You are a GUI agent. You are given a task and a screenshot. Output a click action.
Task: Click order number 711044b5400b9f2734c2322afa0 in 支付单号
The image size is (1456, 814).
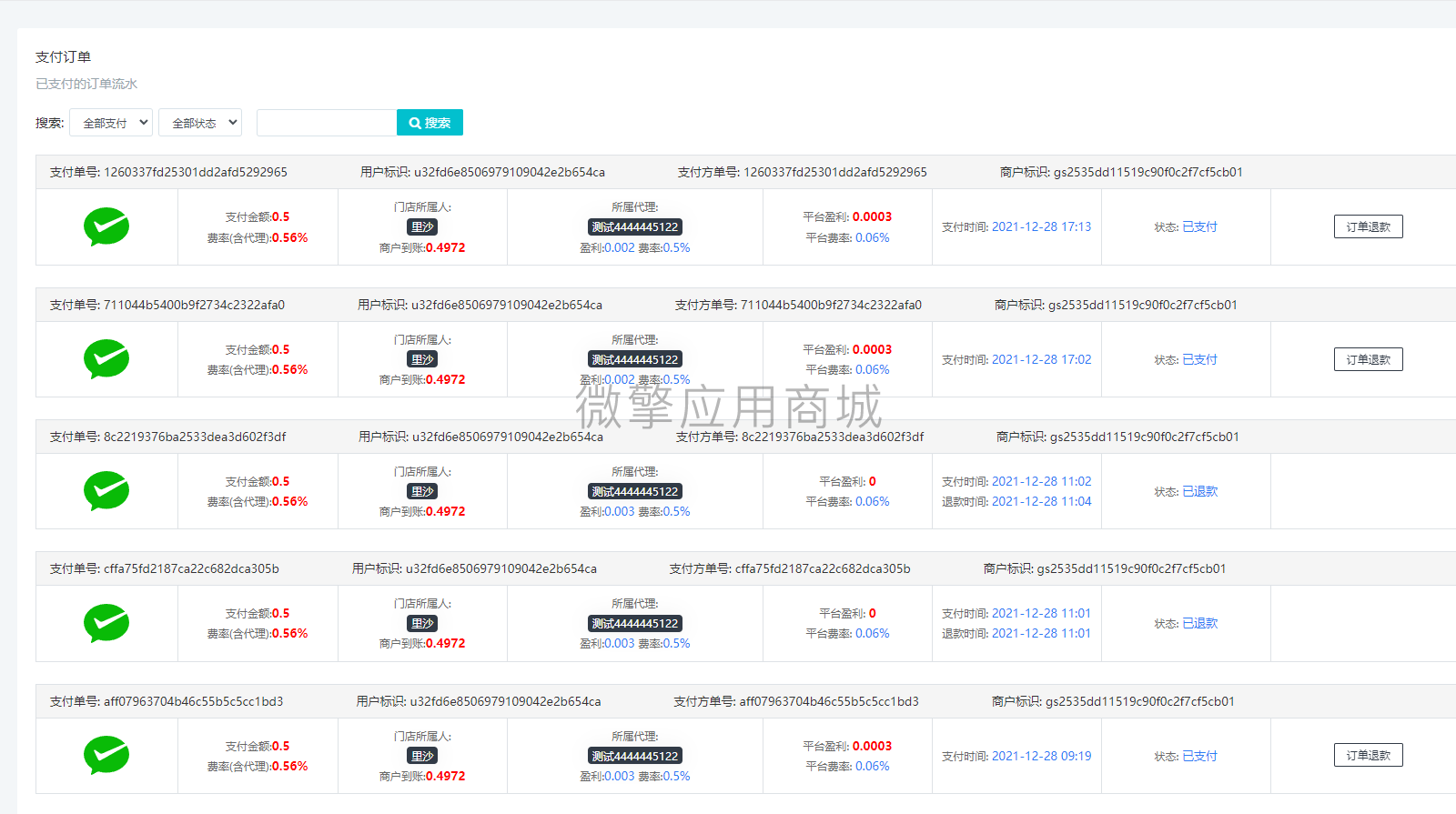[194, 305]
